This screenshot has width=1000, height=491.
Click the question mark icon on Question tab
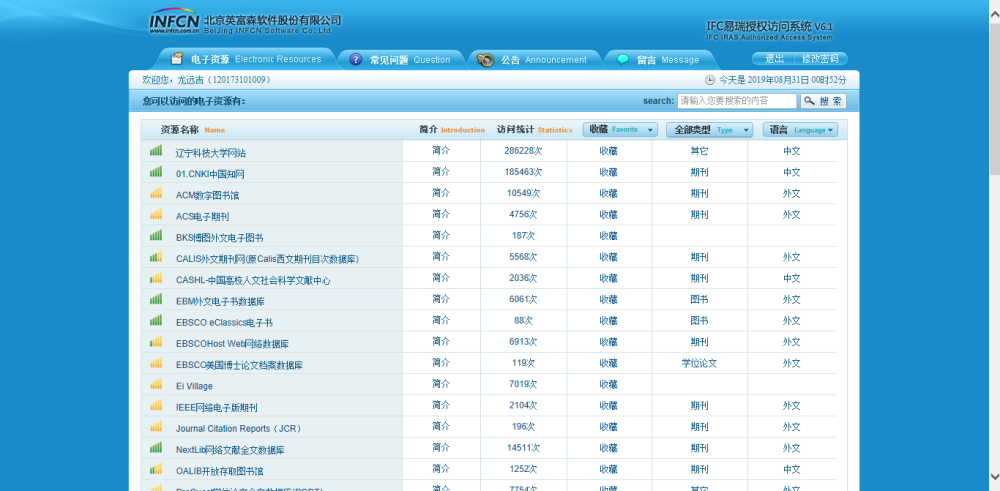click(x=356, y=60)
